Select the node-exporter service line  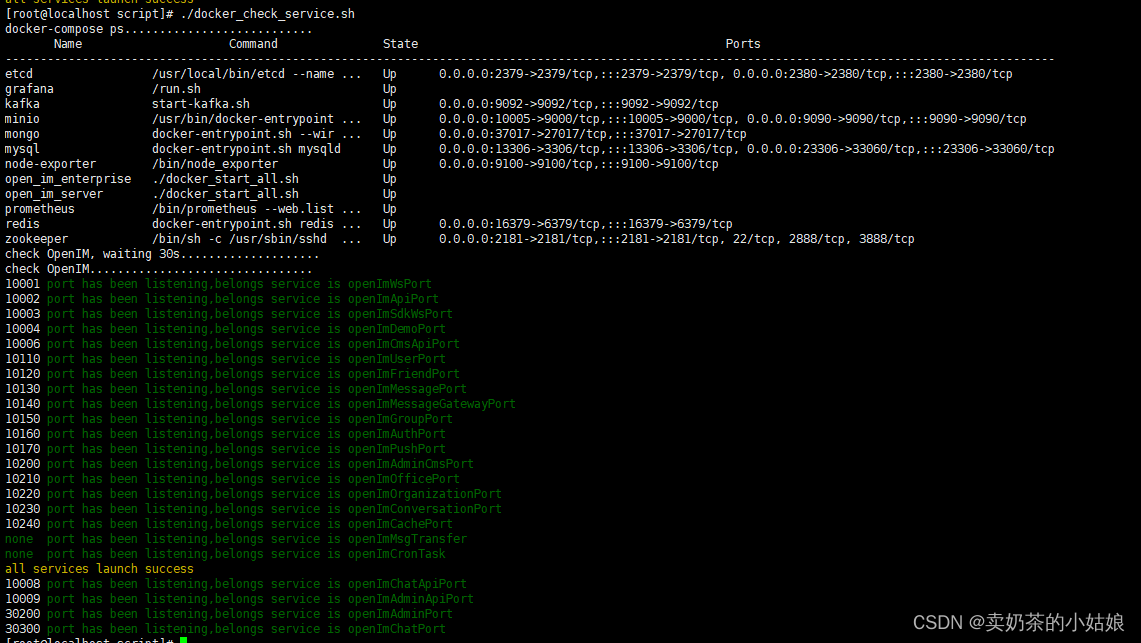(x=48, y=163)
